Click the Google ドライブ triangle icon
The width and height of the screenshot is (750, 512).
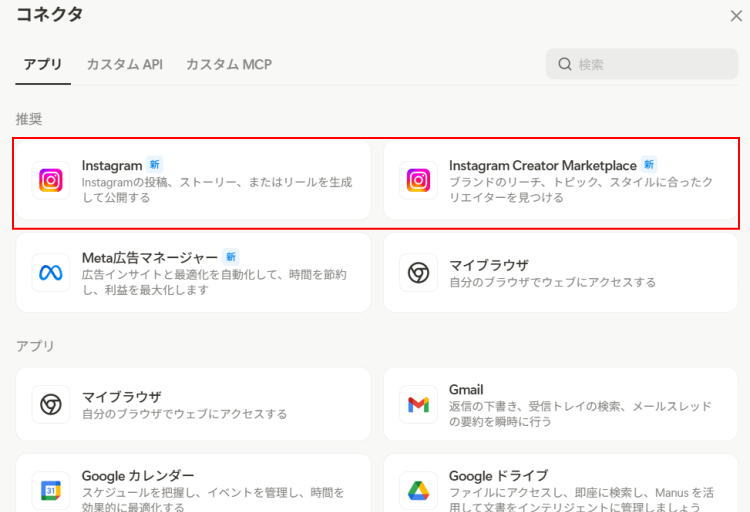click(418, 490)
